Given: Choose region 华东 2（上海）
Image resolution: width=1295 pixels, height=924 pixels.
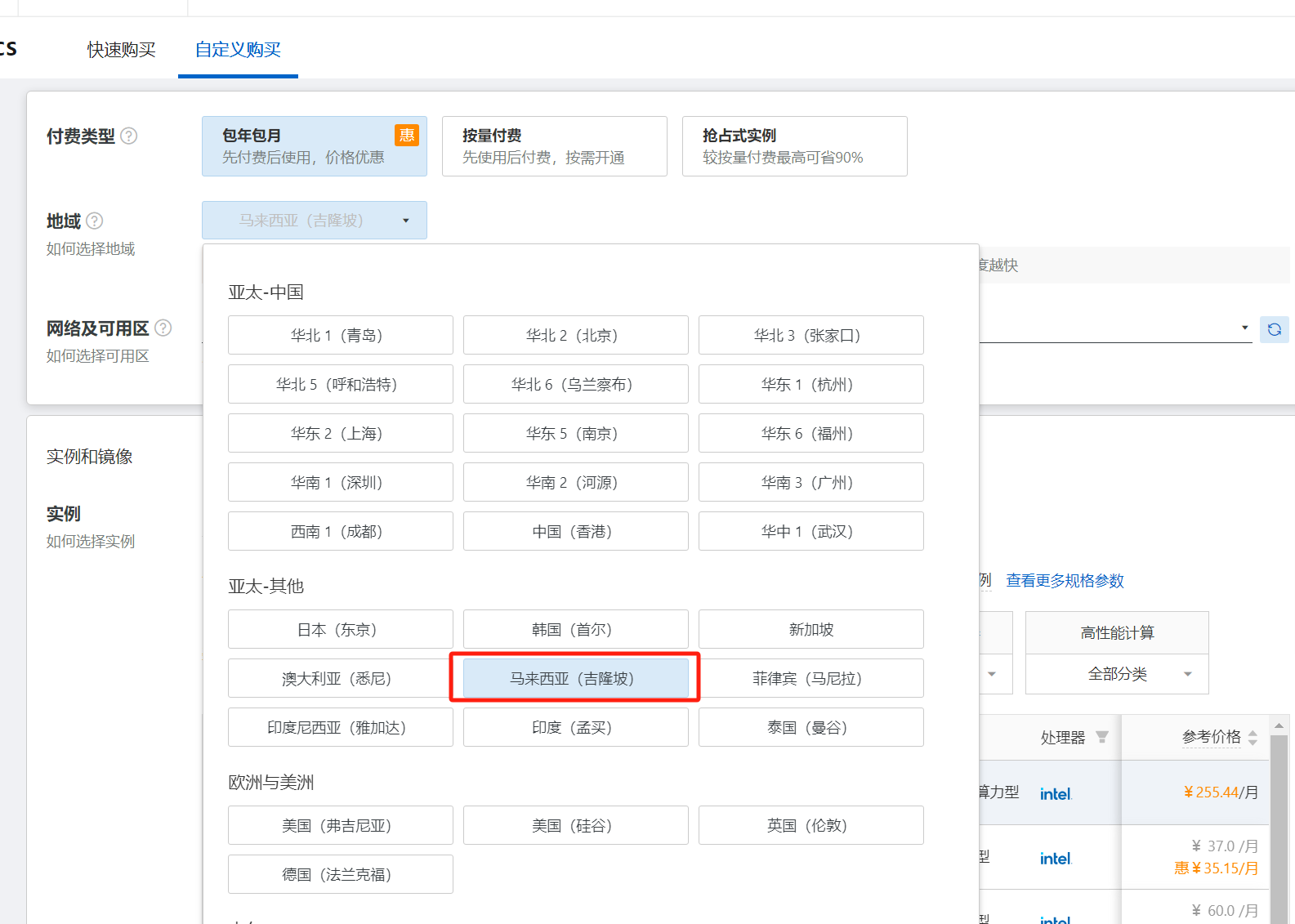Looking at the screenshot, I should [341, 433].
